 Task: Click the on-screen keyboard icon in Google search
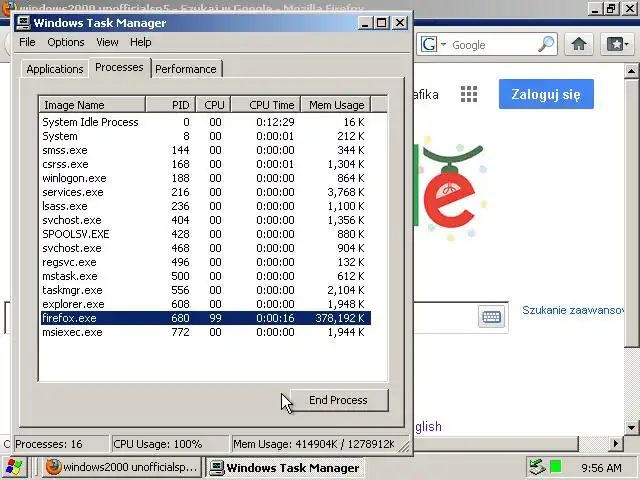pyautogui.click(x=491, y=317)
